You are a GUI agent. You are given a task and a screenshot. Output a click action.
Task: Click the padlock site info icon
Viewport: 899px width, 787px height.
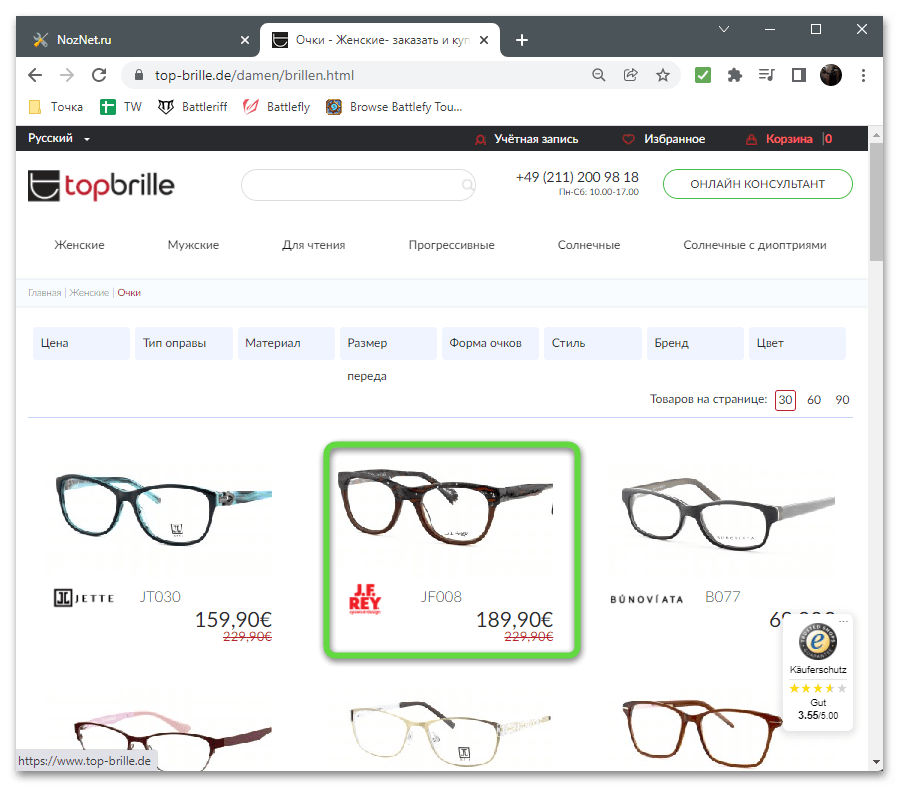tap(139, 75)
